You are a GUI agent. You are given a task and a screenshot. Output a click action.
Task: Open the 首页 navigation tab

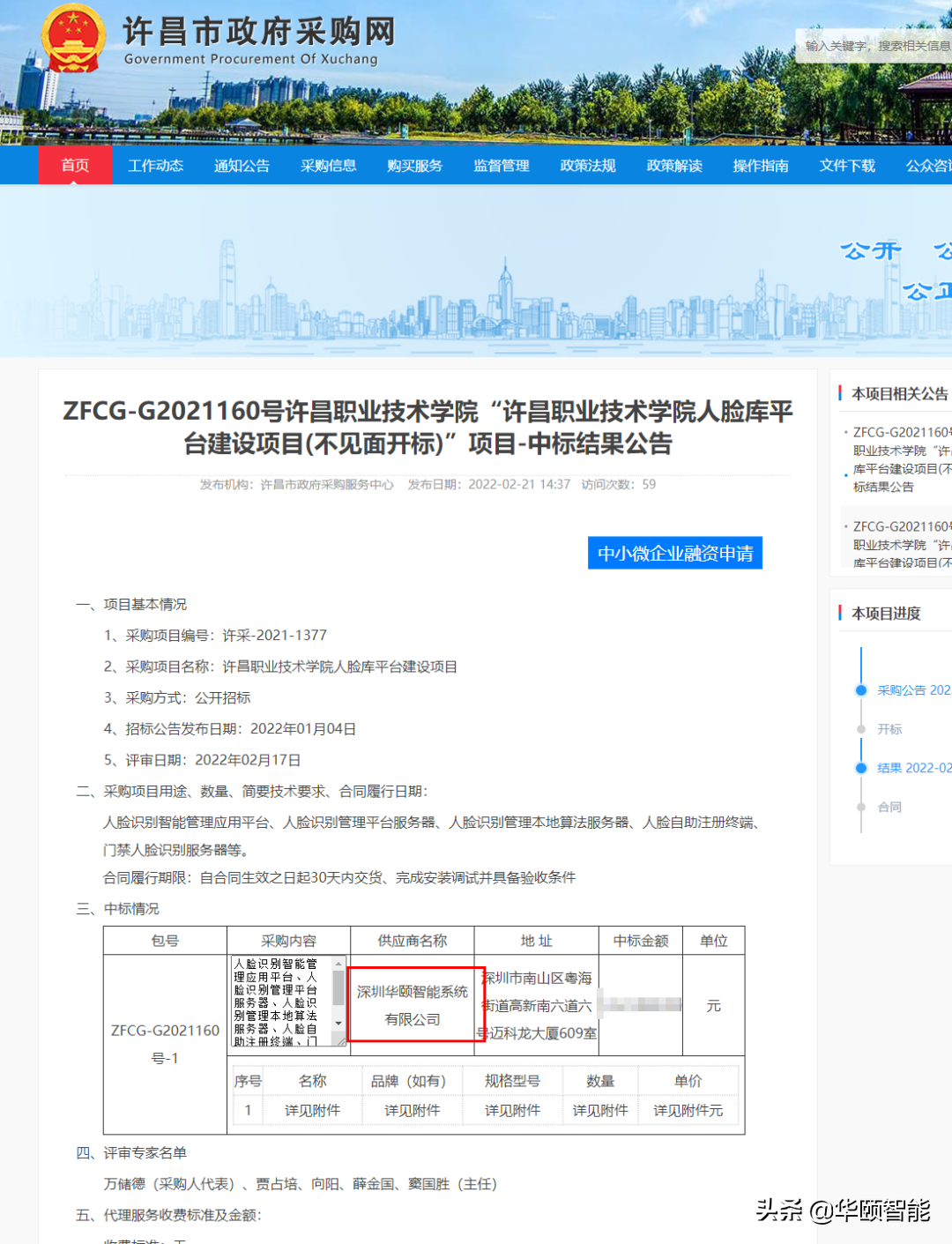pyautogui.click(x=75, y=165)
